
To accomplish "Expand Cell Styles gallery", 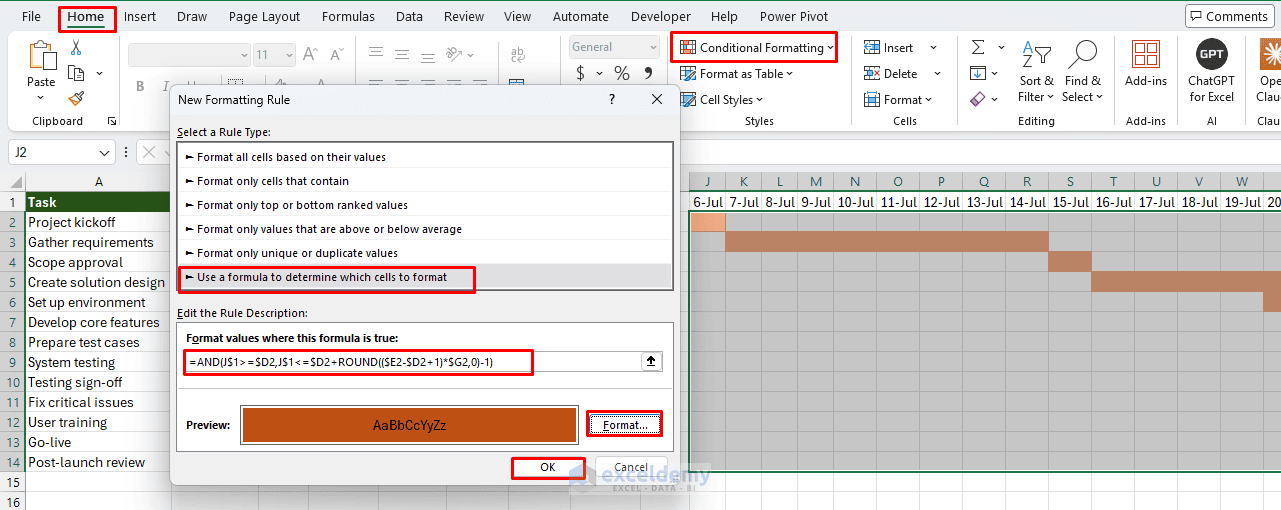I will click(721, 99).
